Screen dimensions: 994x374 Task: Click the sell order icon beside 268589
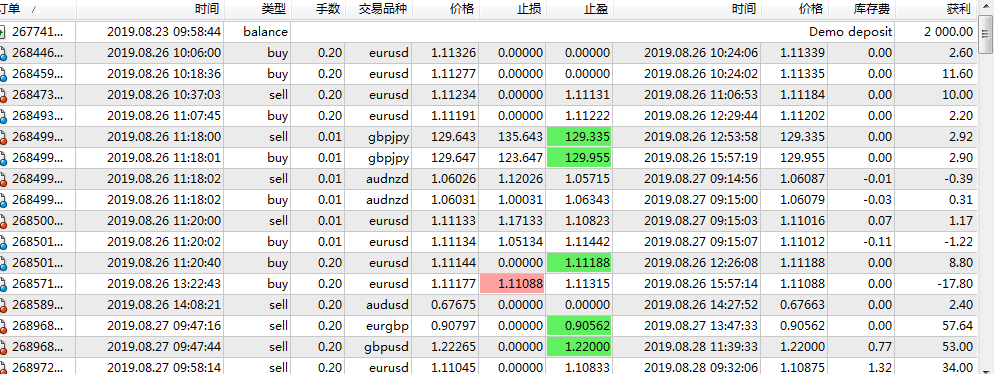click(x=3, y=305)
